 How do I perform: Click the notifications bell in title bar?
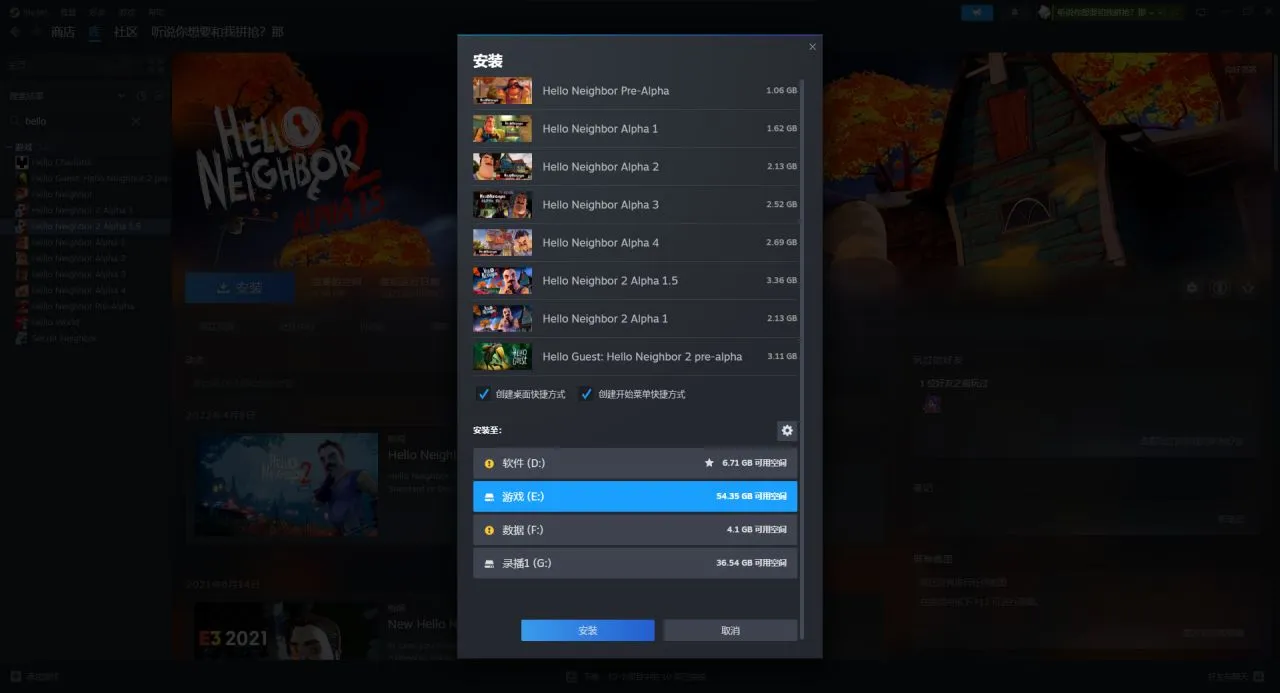1014,12
